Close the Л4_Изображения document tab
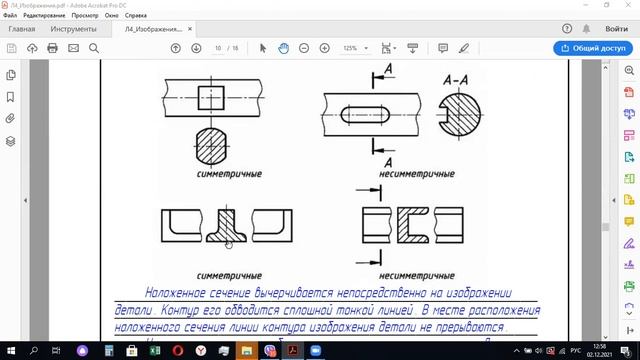The width and height of the screenshot is (640, 360). [190, 29]
